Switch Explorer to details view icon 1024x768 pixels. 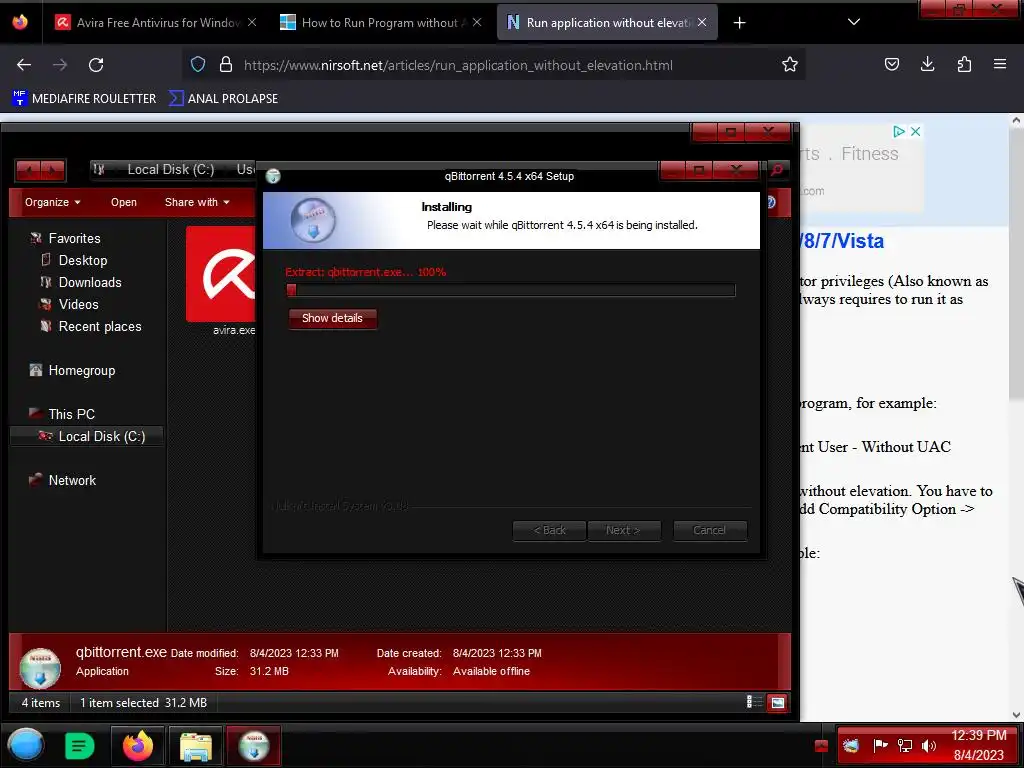(x=754, y=702)
